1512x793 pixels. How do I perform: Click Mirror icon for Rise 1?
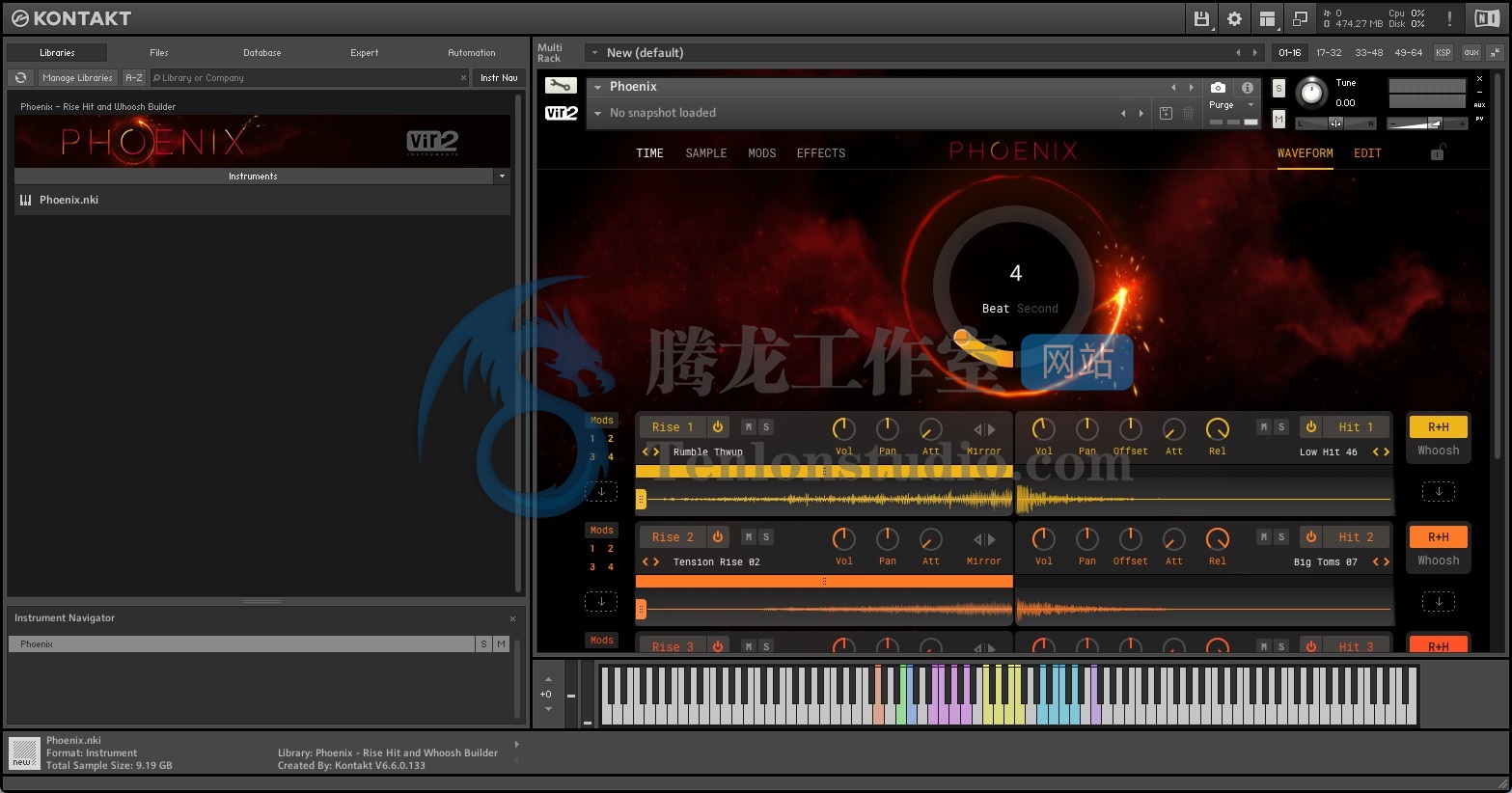[984, 429]
